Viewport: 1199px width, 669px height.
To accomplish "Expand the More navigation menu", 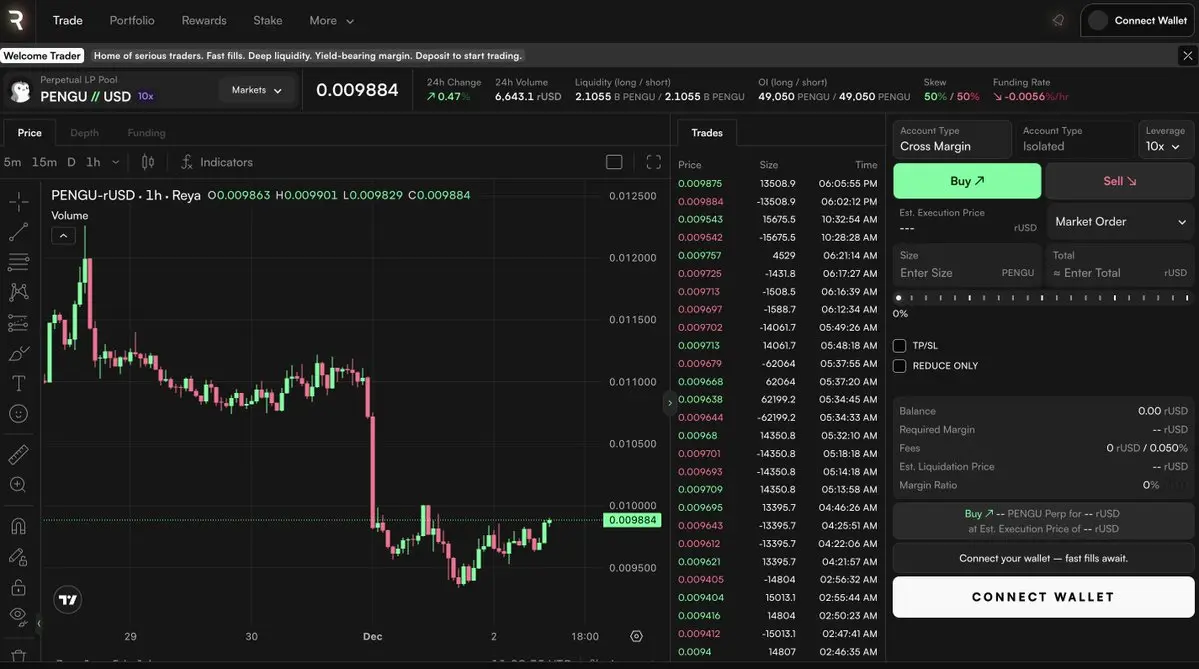I will (x=331, y=21).
